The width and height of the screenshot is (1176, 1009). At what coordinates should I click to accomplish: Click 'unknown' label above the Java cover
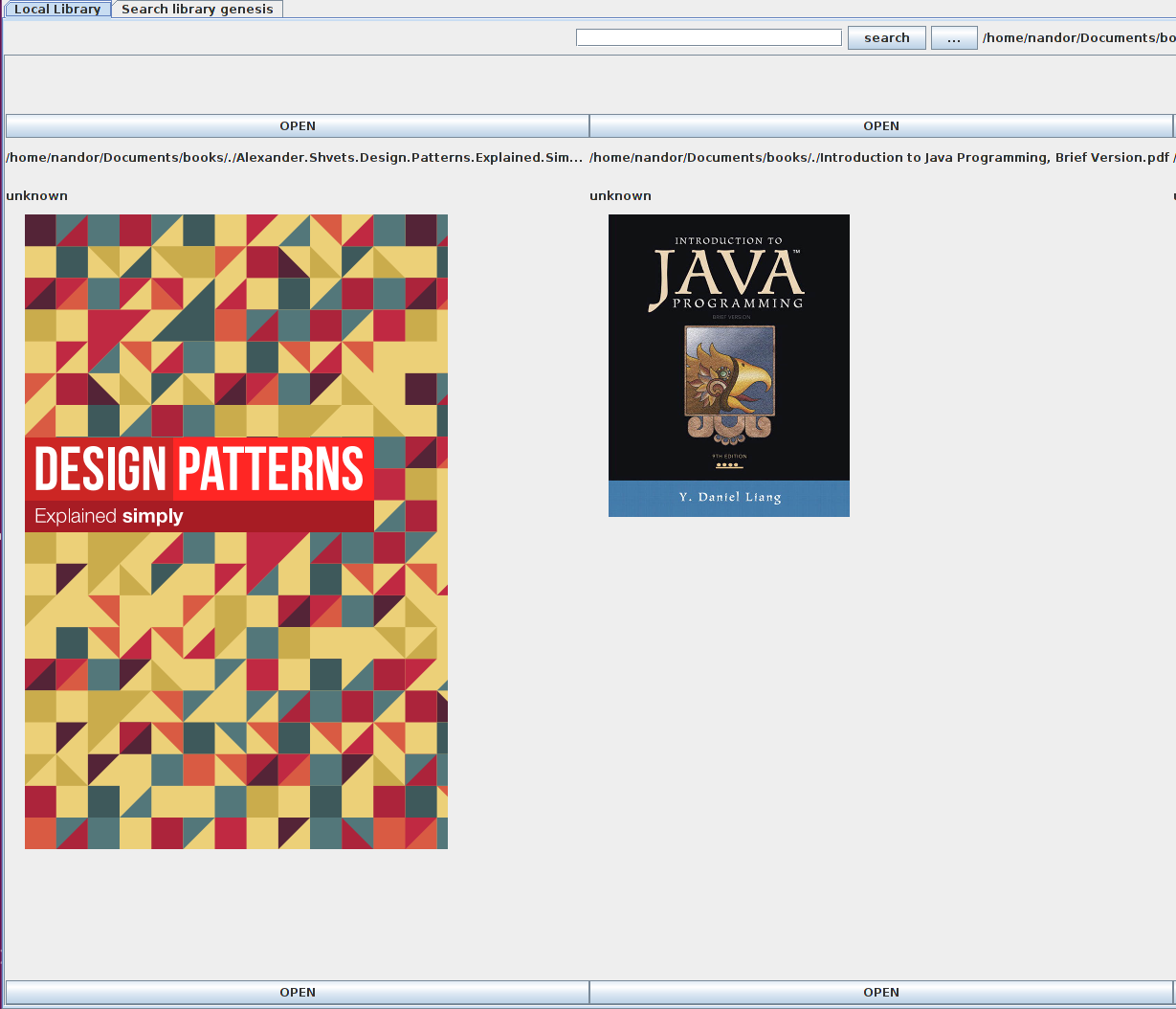click(x=620, y=195)
